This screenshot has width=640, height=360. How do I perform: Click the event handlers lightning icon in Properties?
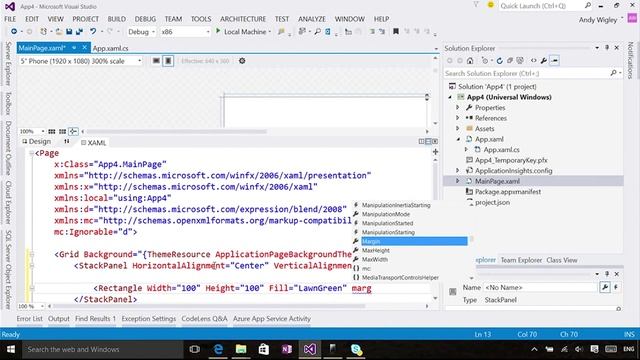pos(616,287)
